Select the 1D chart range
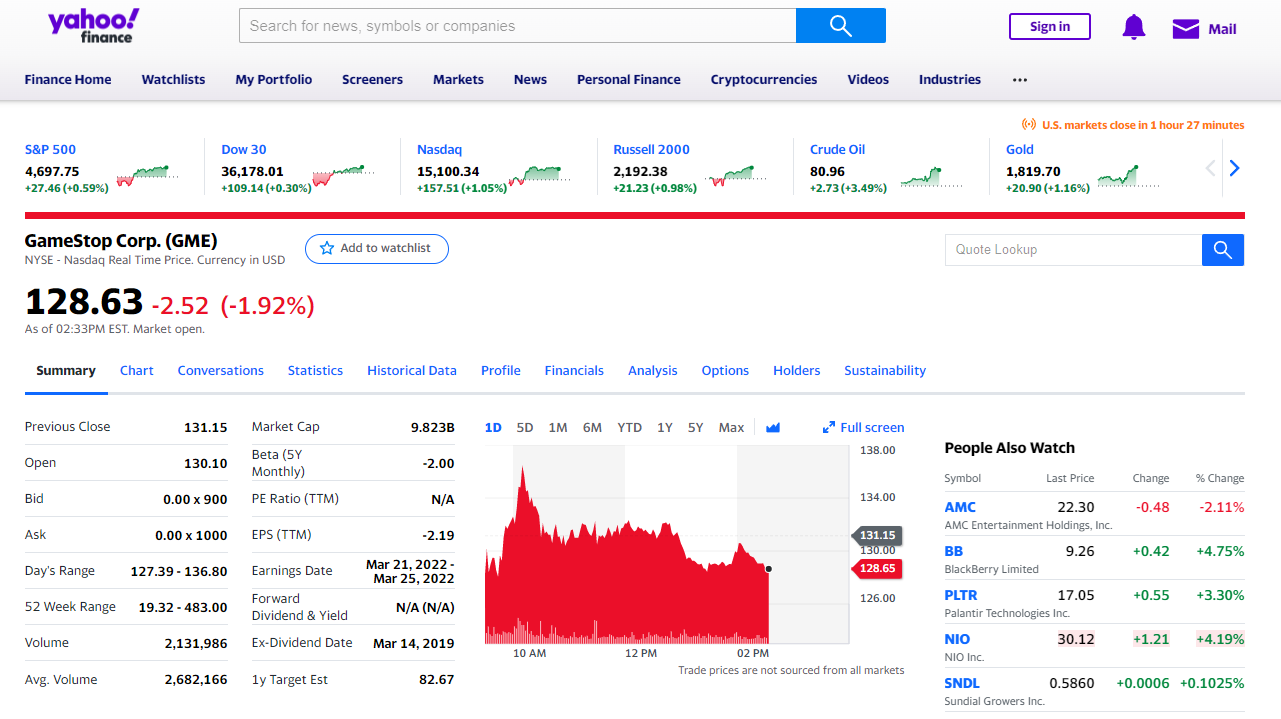Viewport: 1281px width, 719px height. [x=493, y=428]
